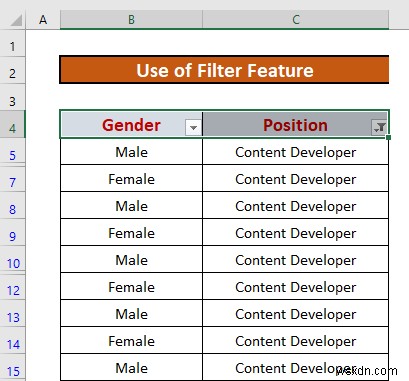Screen dimensions: 409x381
Task: Select Content Developer cell in row 5
Action: tap(295, 152)
